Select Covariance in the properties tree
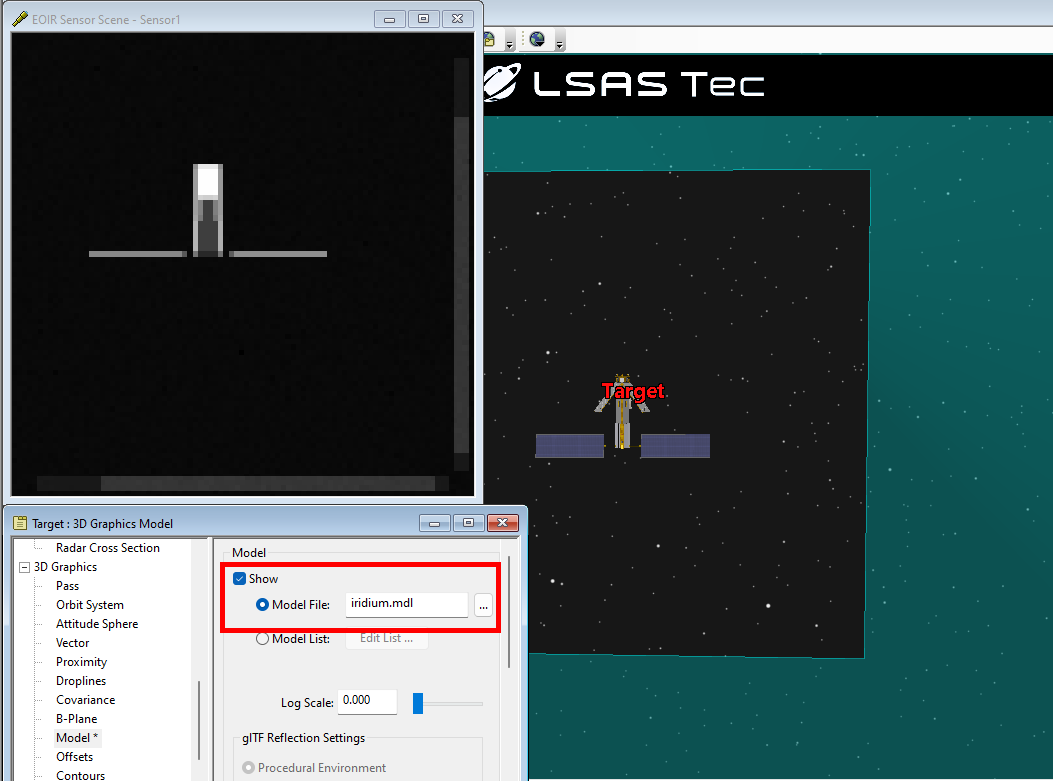The width and height of the screenshot is (1053, 781). coord(85,699)
